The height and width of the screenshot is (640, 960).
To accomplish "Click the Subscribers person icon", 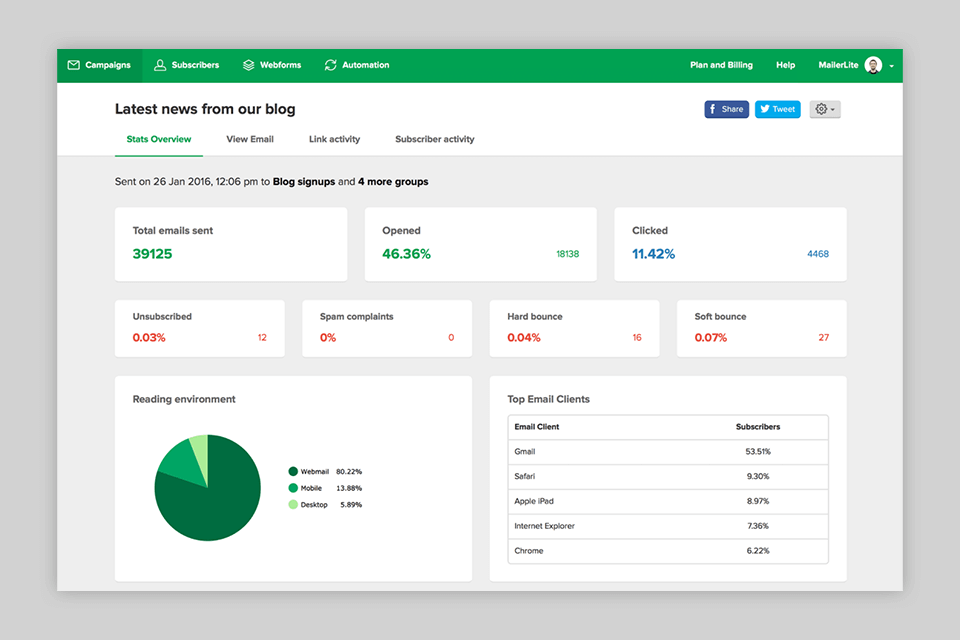I will coord(160,65).
